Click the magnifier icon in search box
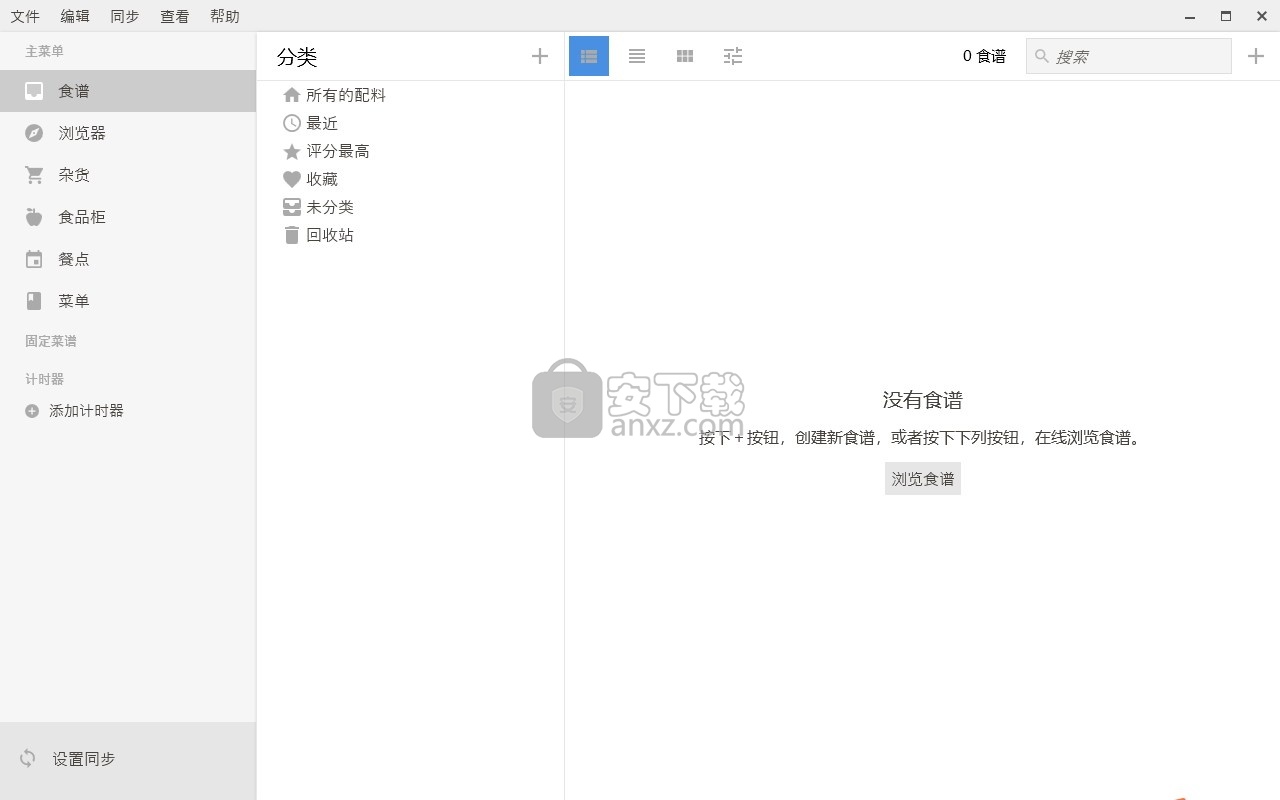This screenshot has width=1280, height=800. point(1041,56)
